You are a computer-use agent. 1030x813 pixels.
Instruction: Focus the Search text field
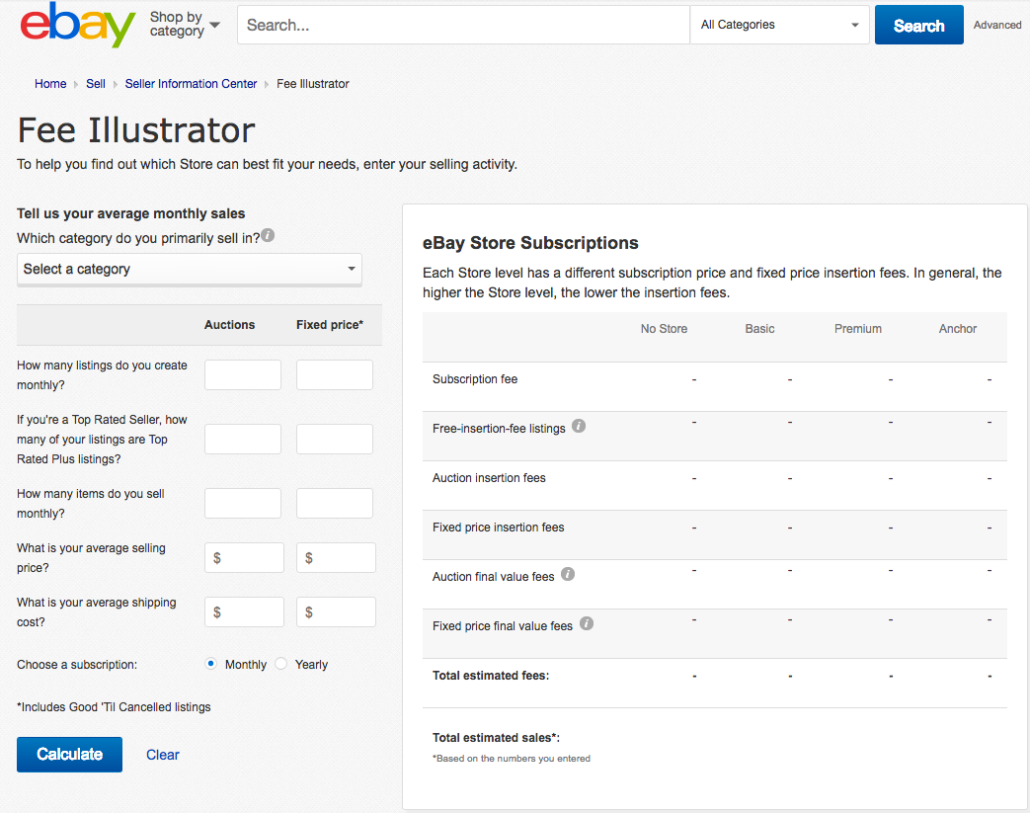click(464, 25)
